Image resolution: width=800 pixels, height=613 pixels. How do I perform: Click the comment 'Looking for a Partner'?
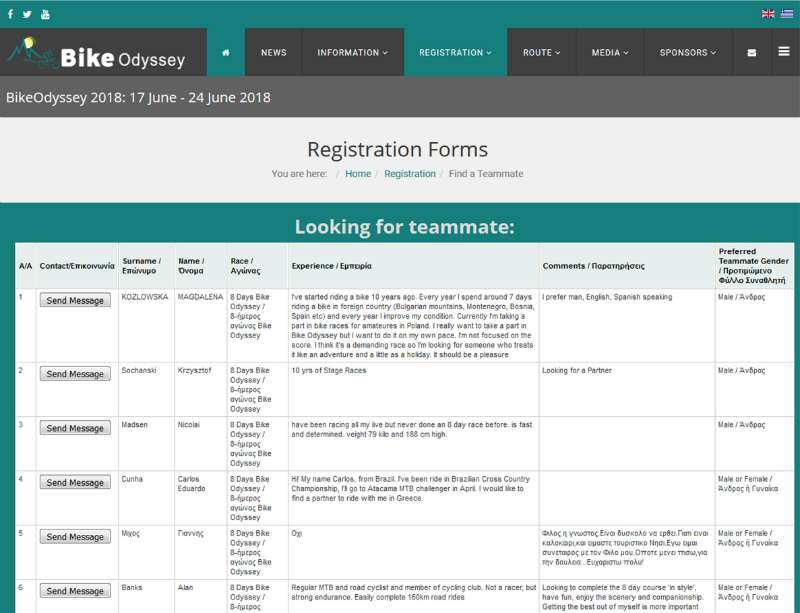pos(577,371)
